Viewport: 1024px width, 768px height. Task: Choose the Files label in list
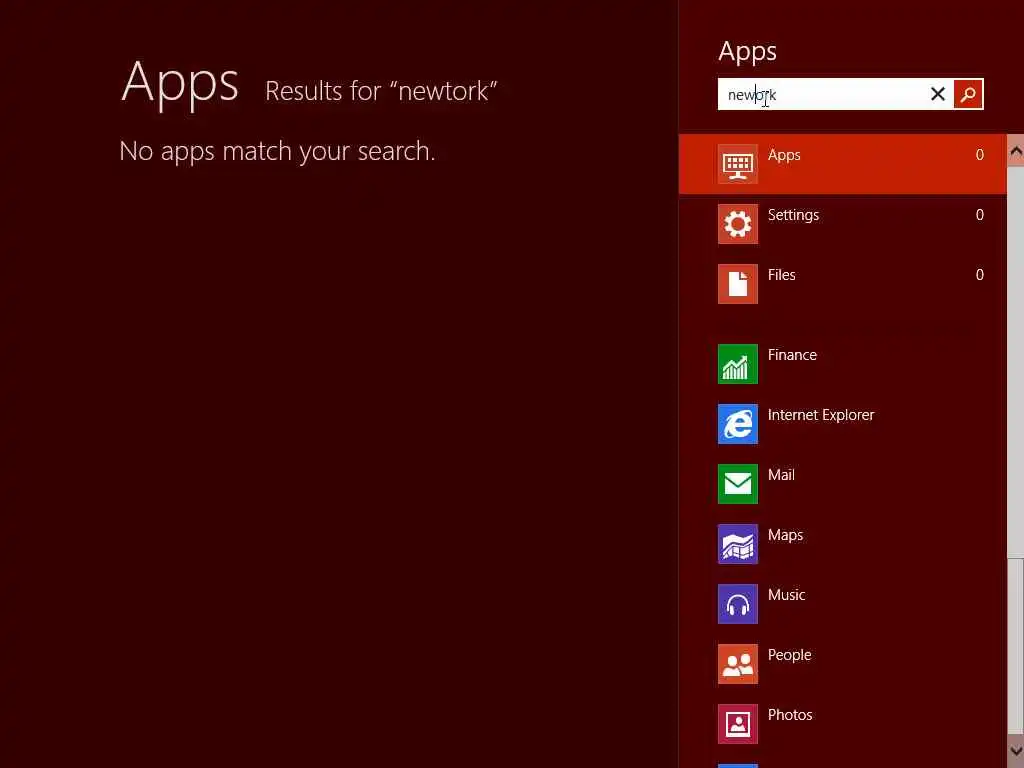[x=781, y=275]
